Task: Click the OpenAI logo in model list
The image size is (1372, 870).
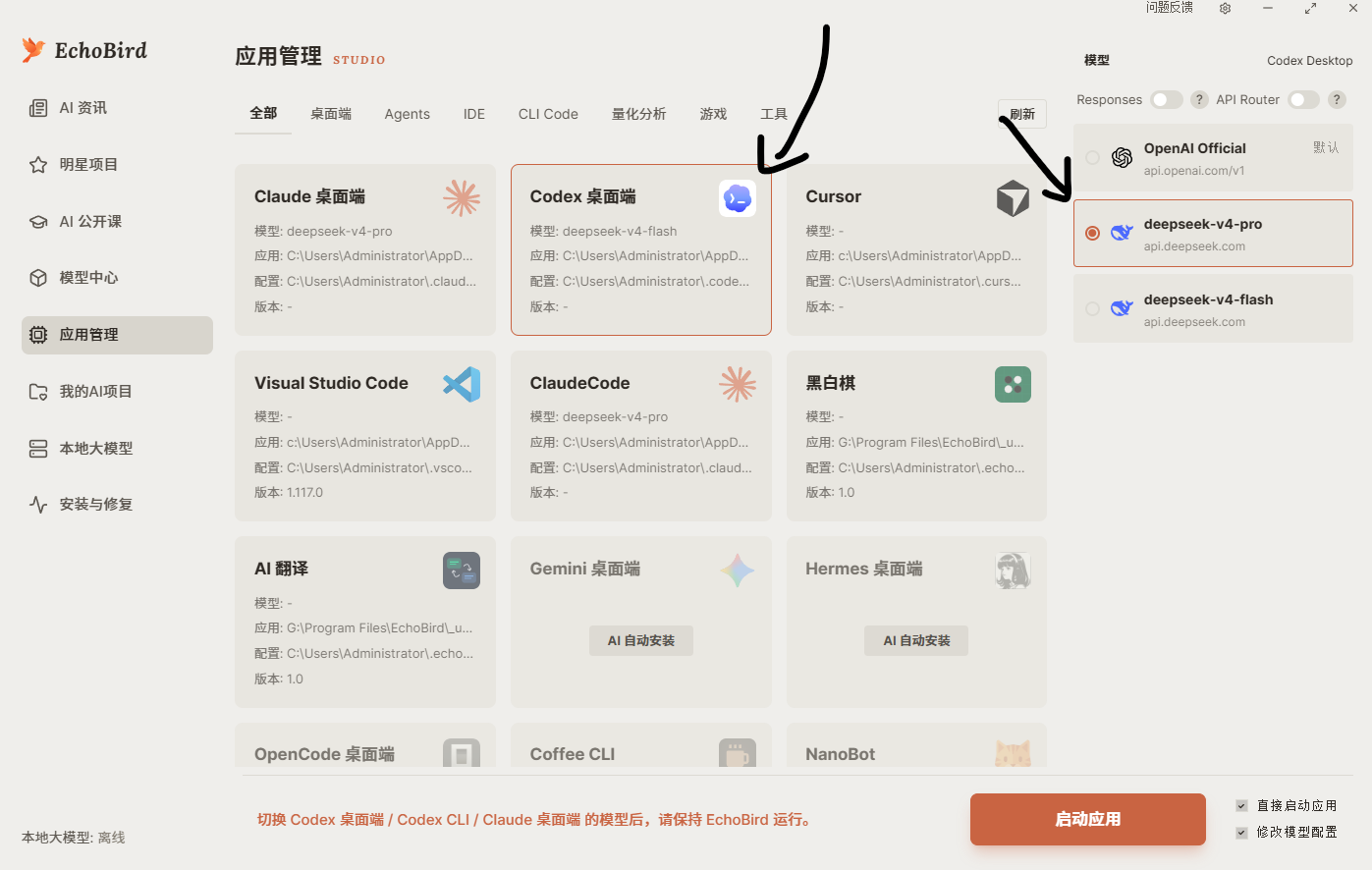Action: click(x=1122, y=158)
